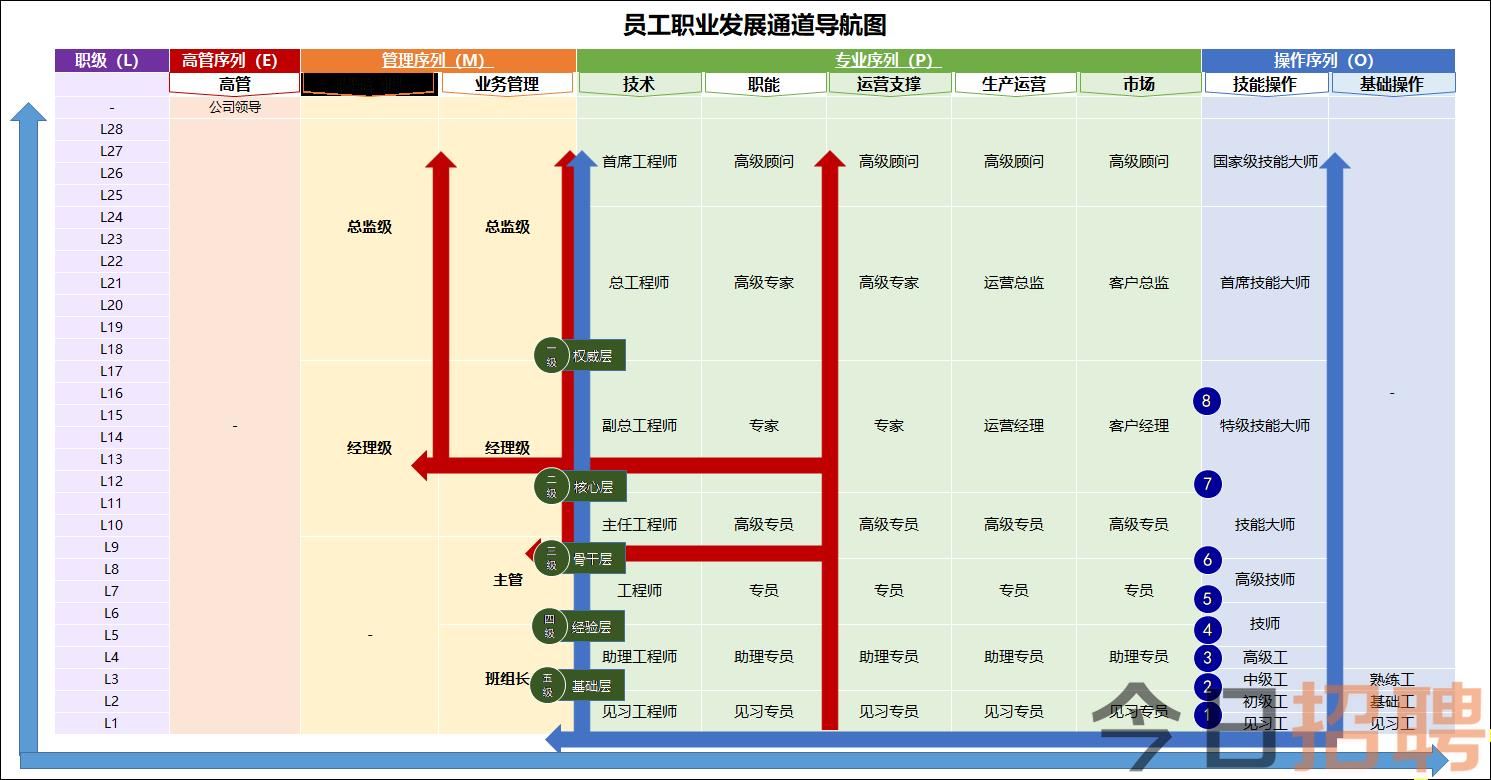Screen dimensions: 1491x780
Task: Select the L9 level row label
Action: click(112, 547)
